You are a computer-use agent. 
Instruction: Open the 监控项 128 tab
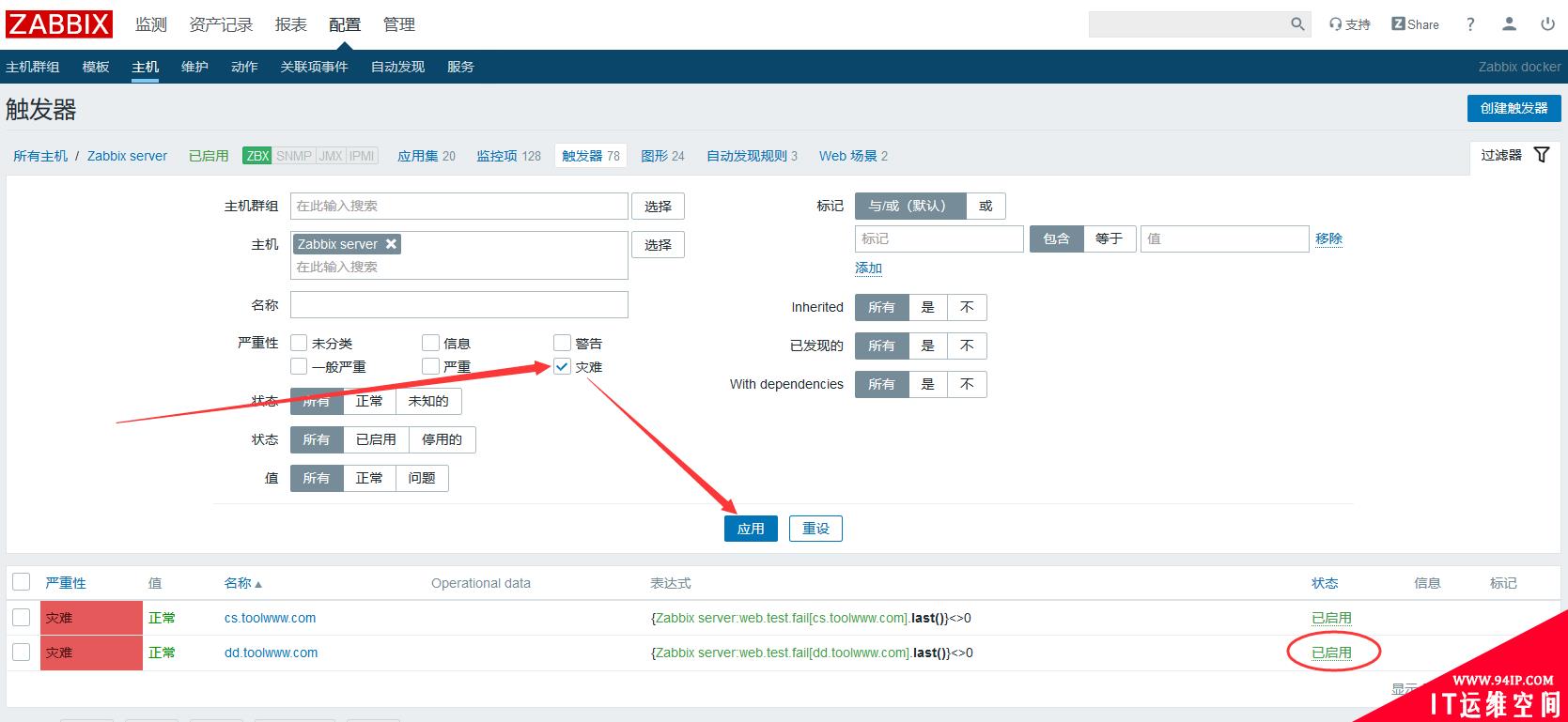click(508, 156)
